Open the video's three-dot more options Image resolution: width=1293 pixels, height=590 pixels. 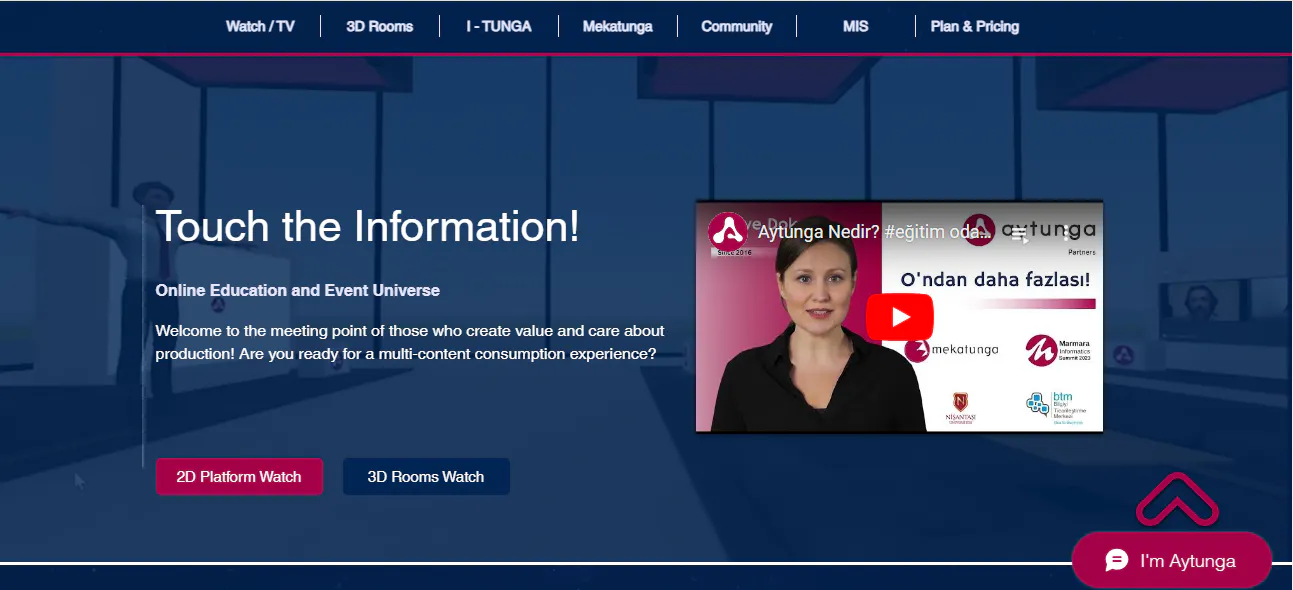1067,234
